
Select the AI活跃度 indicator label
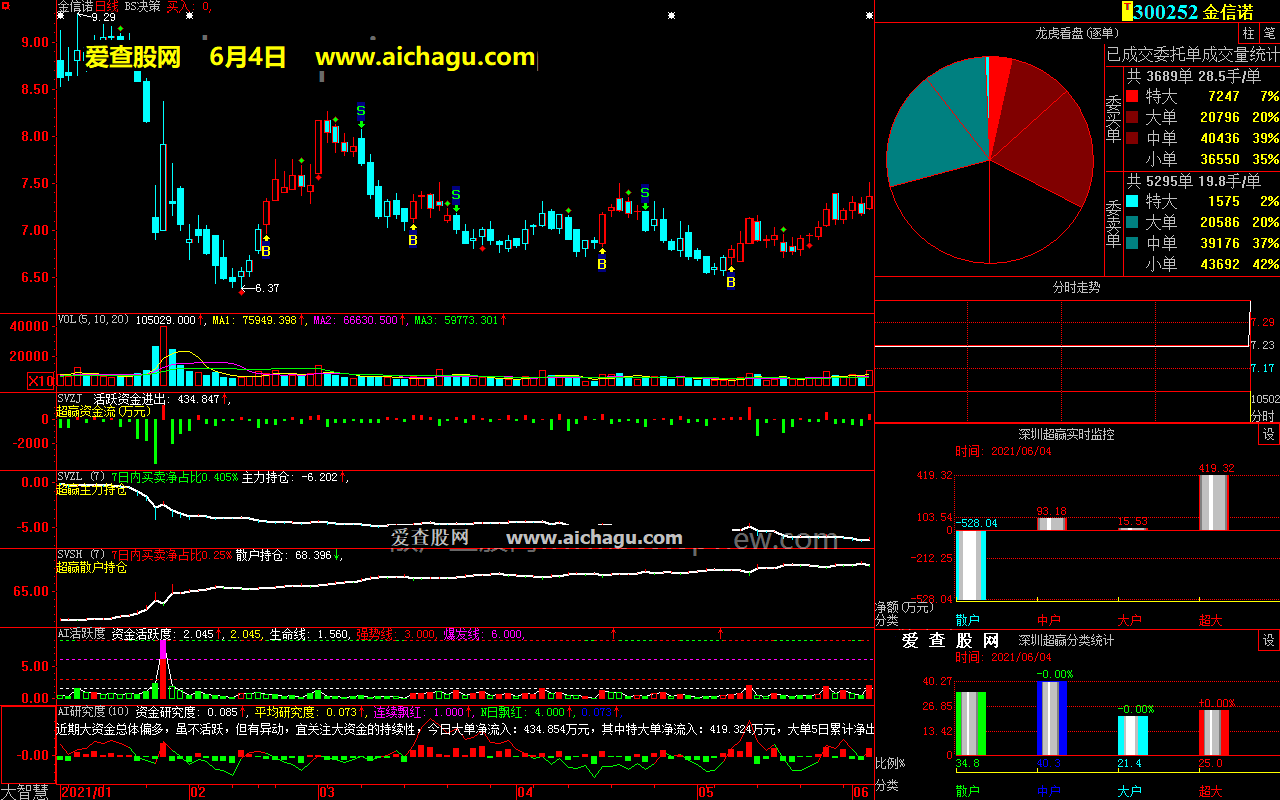(x=81, y=634)
